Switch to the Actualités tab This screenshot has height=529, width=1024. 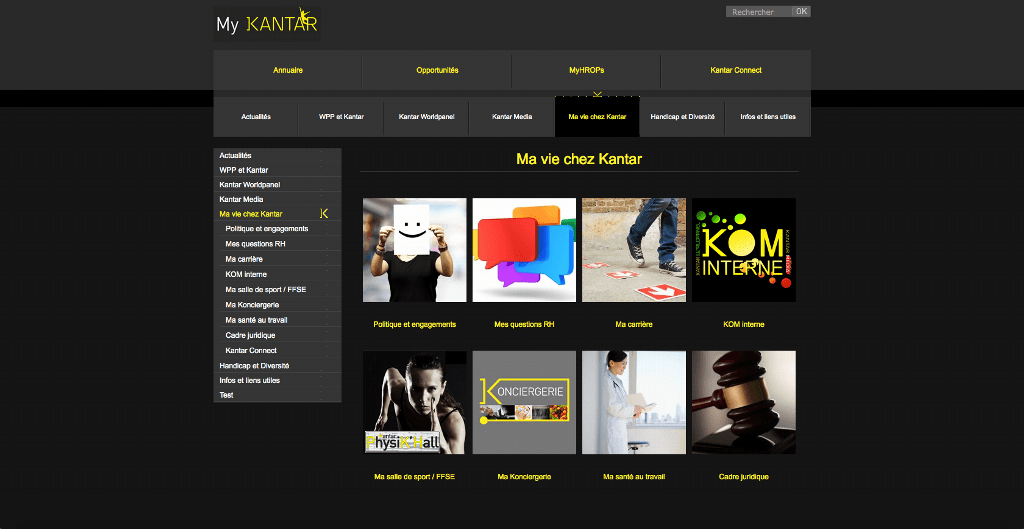tap(256, 117)
